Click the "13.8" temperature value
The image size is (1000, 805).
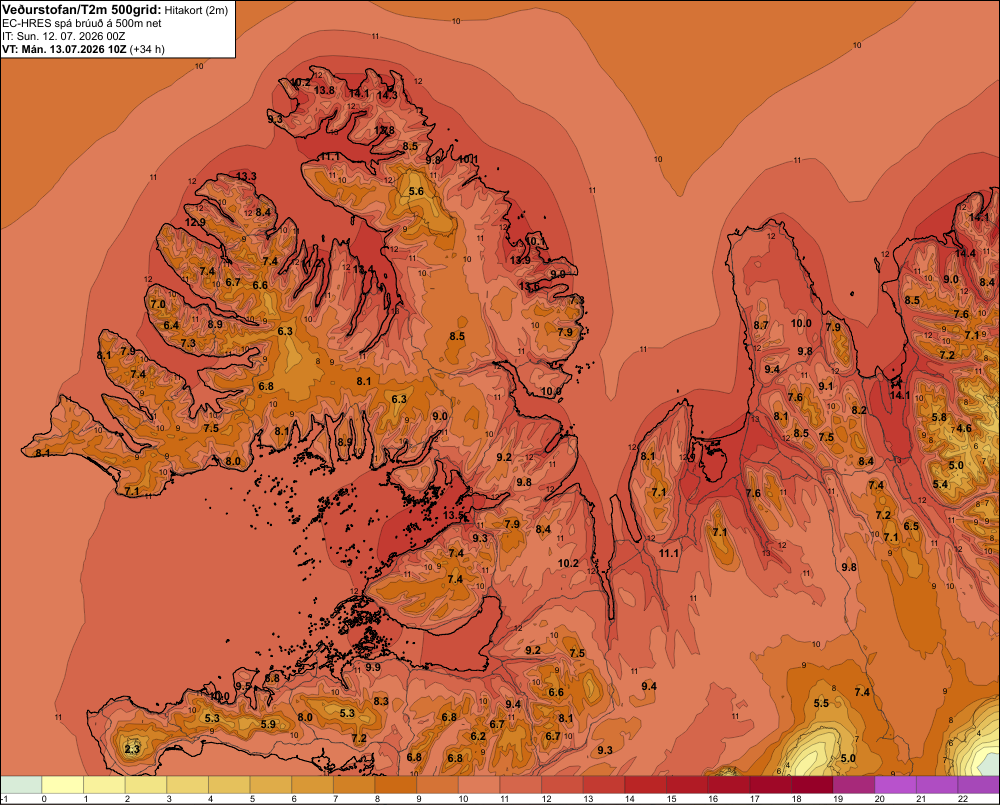point(324,91)
